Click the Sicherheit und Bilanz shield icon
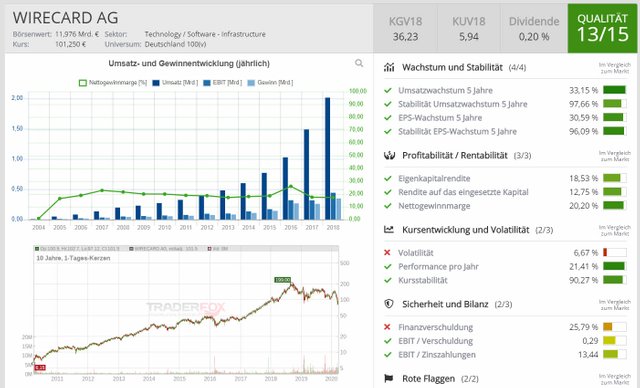Screen dimensions: 640x388 point(389,304)
